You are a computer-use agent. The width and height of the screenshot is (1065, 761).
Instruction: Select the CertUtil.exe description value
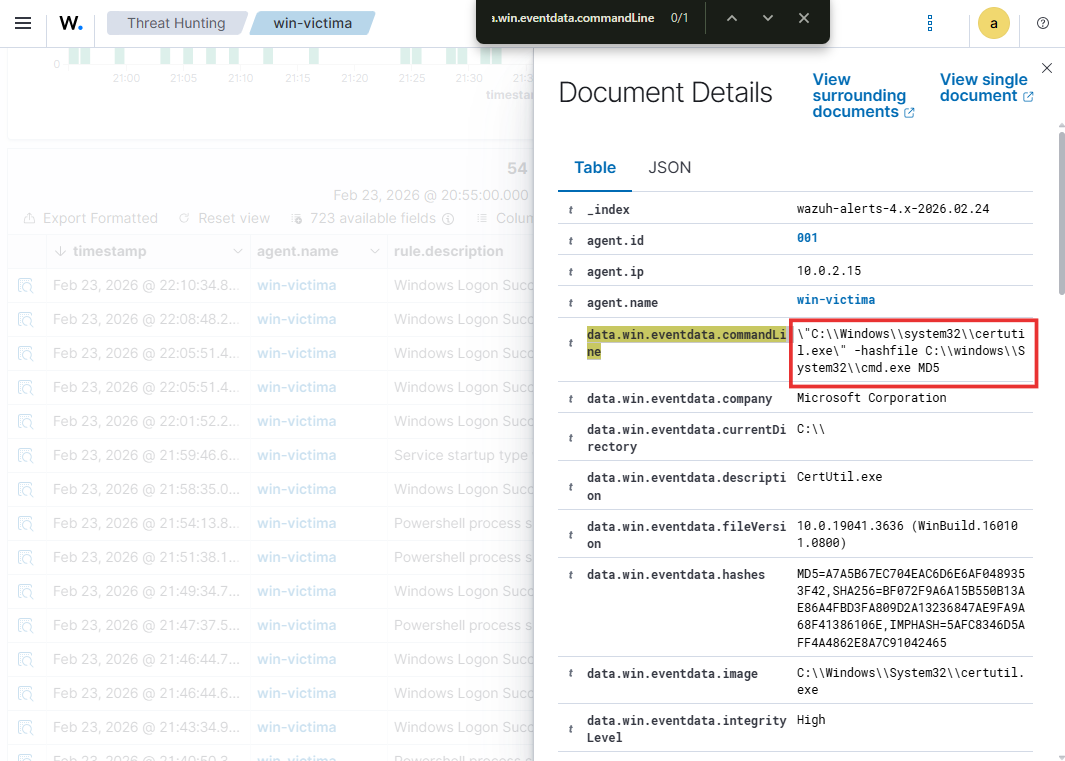point(840,477)
